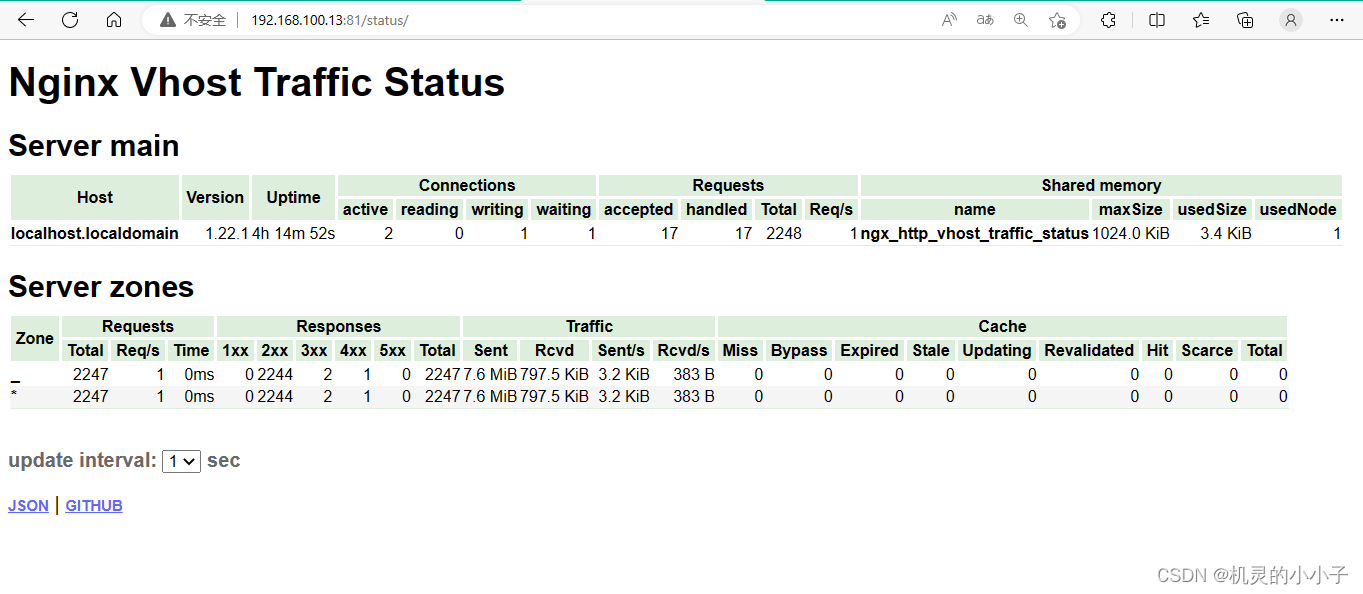Click the Host column header

pyautogui.click(x=95, y=197)
